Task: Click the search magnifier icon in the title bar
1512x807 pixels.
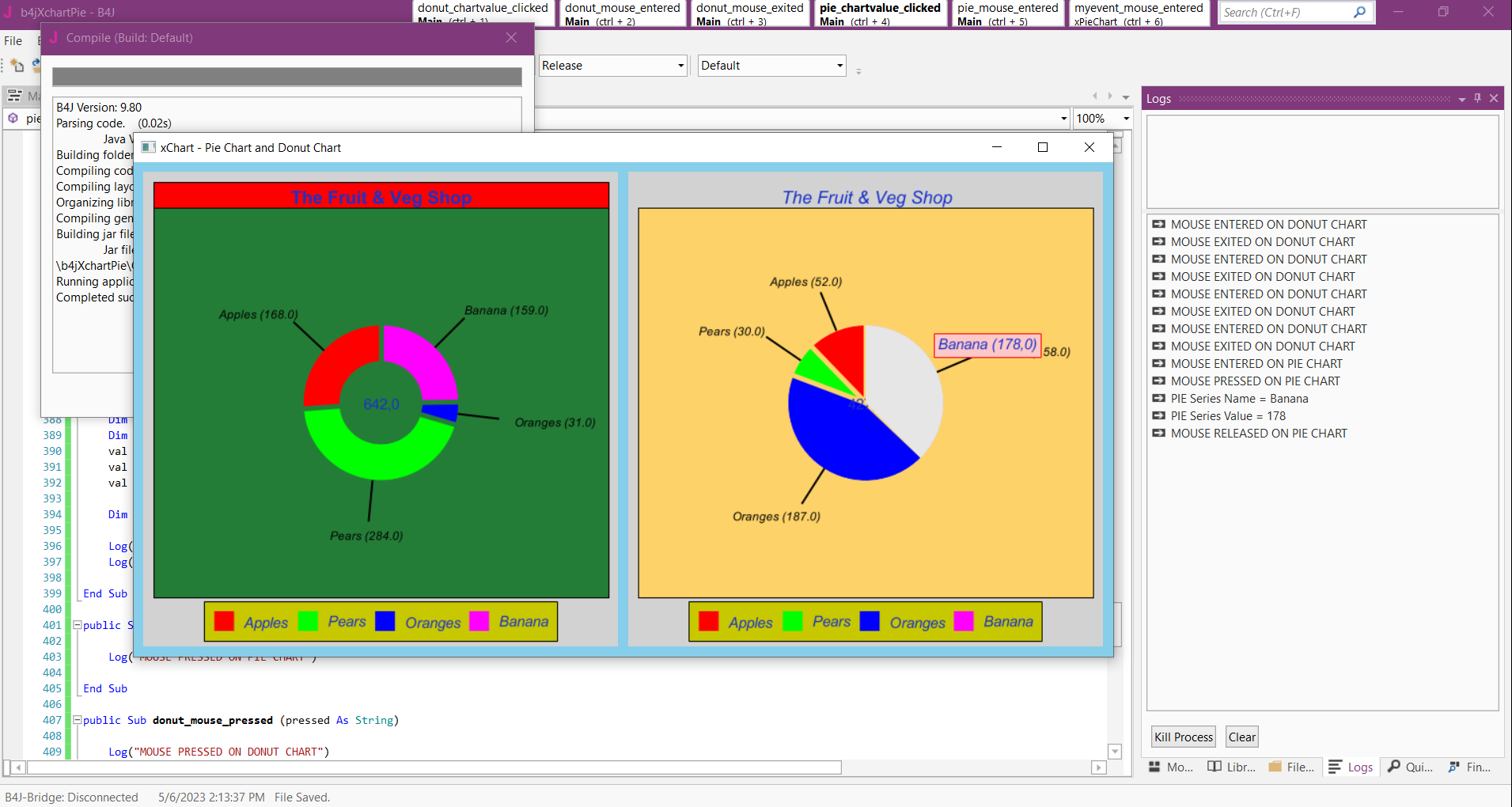Action: (x=1359, y=12)
